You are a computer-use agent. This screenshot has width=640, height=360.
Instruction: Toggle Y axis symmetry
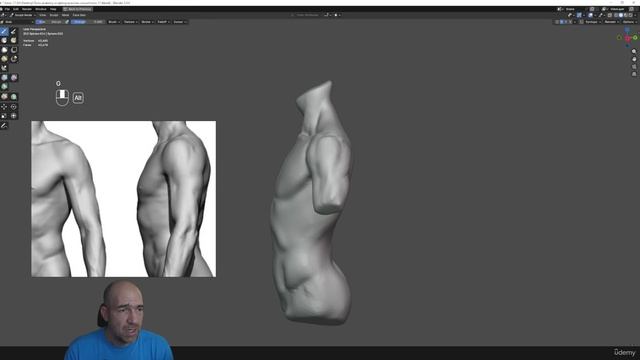pyautogui.click(x=566, y=22)
